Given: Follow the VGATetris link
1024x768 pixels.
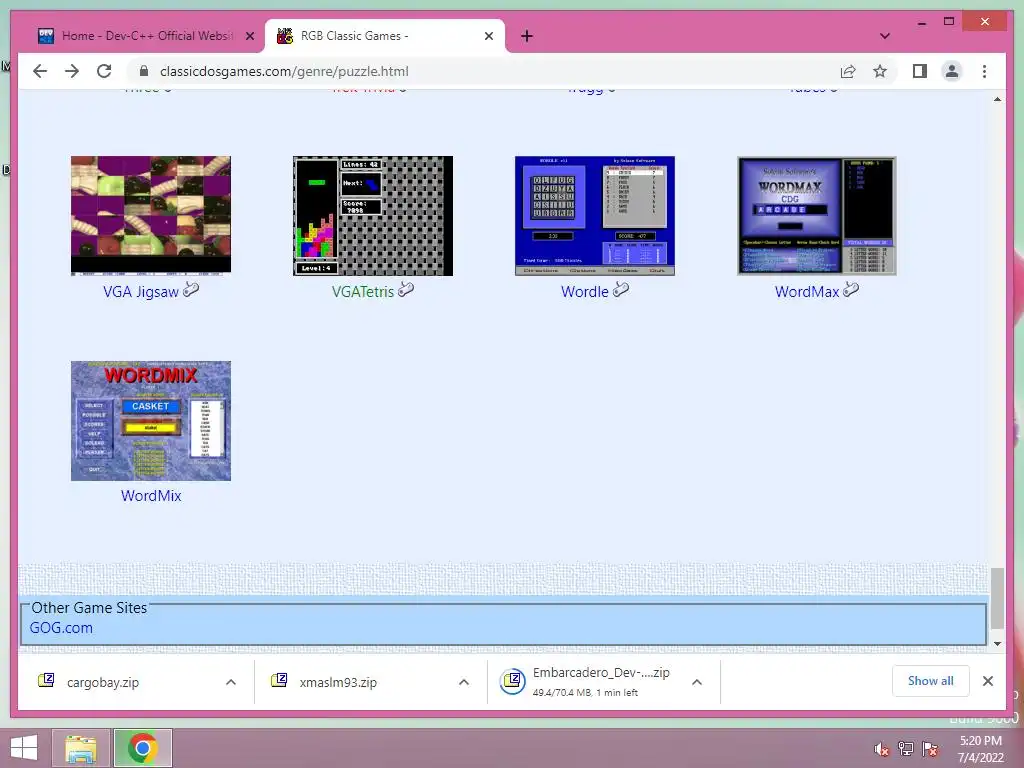Looking at the screenshot, I should pyautogui.click(x=362, y=292).
